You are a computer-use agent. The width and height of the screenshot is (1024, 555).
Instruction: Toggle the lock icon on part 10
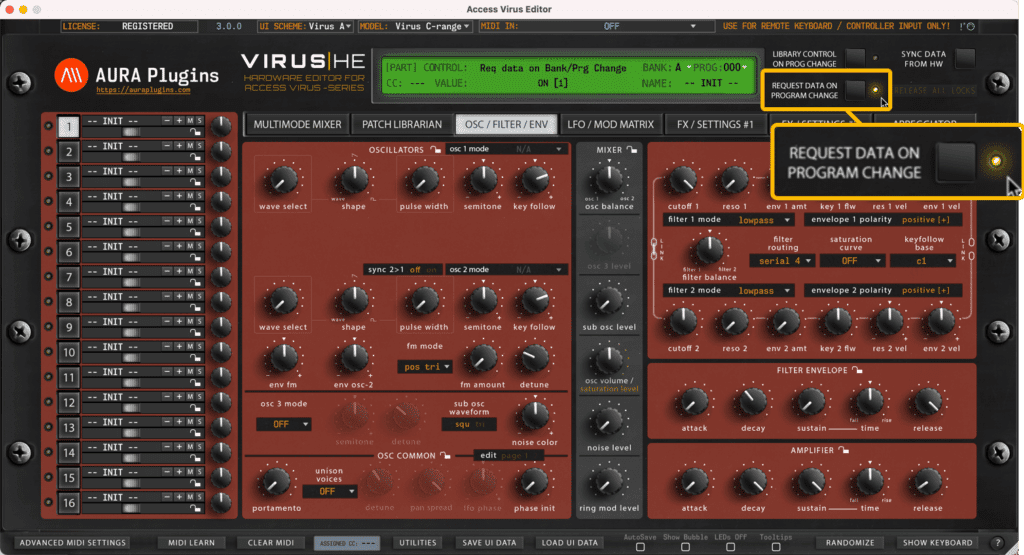coord(195,358)
